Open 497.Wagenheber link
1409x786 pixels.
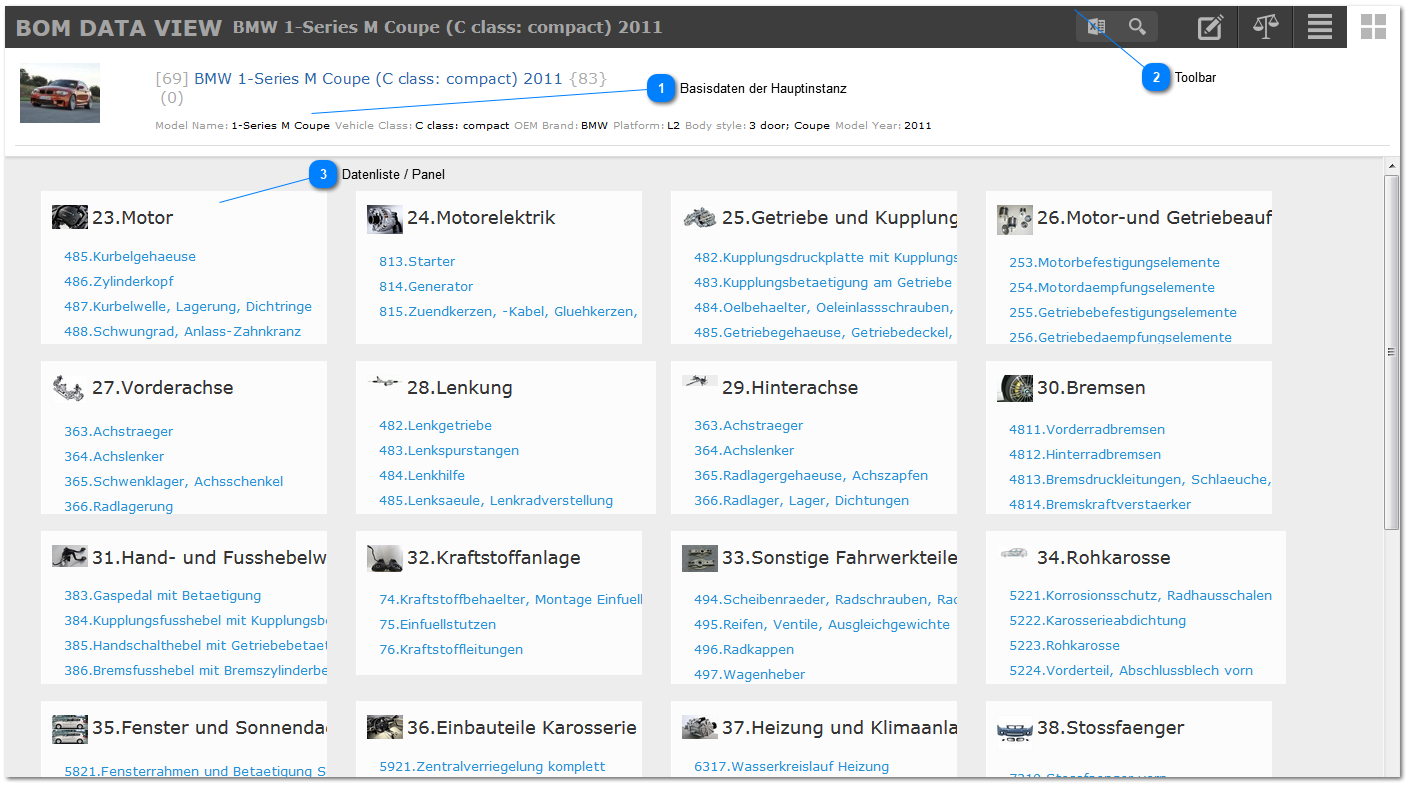750,675
